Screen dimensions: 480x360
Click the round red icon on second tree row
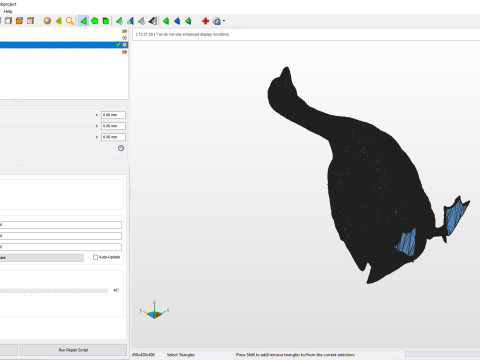[x=124, y=38]
